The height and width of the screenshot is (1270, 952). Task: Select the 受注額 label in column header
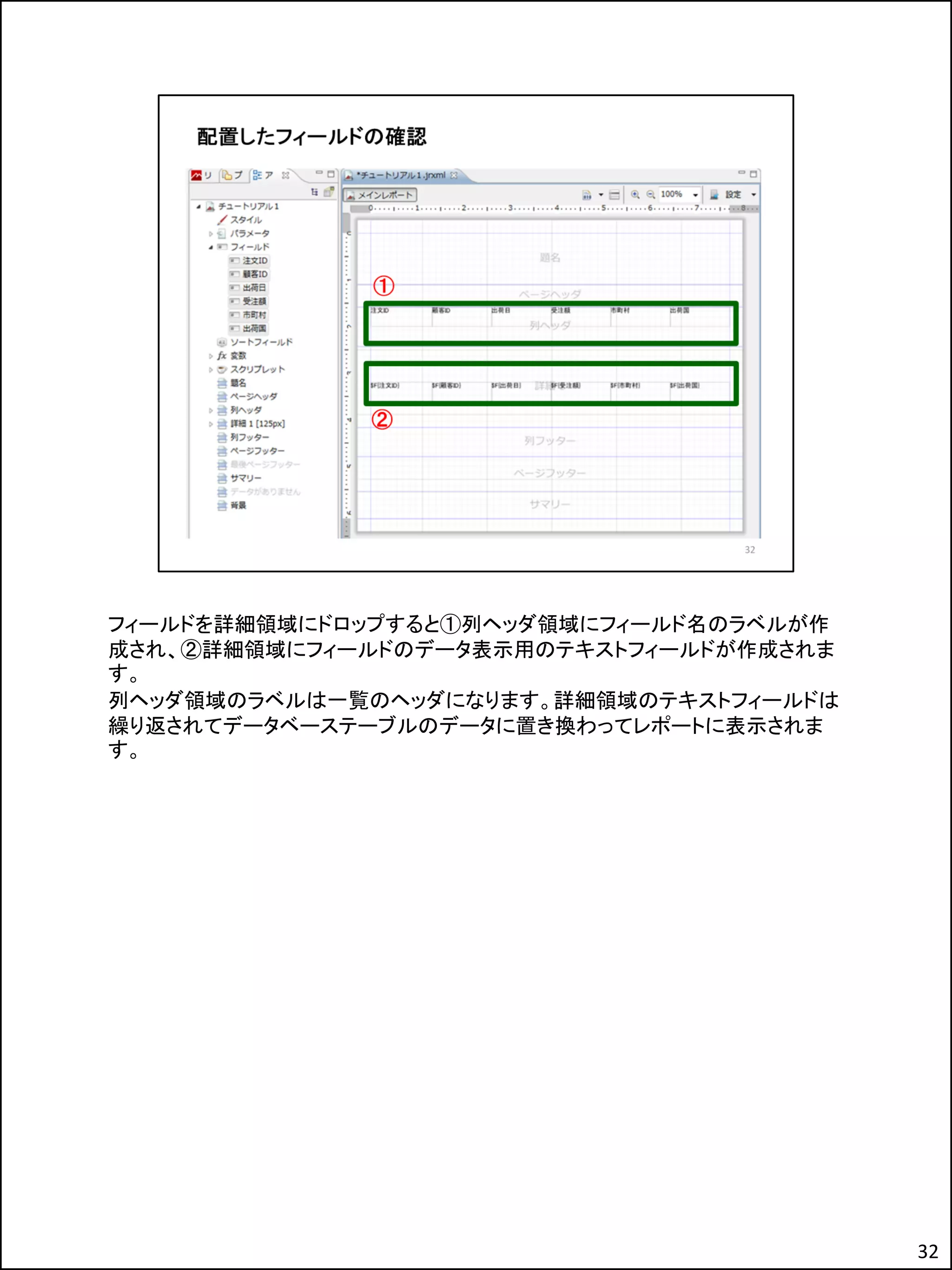pyautogui.click(x=580, y=316)
